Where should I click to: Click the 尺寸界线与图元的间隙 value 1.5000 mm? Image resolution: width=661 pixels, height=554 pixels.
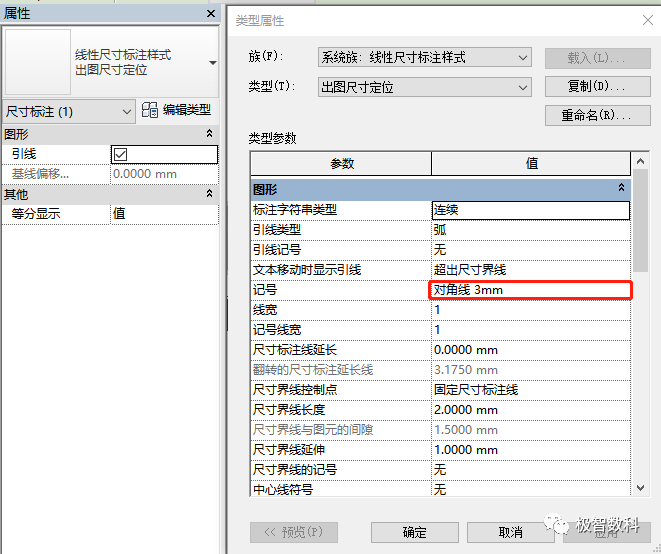tap(531, 430)
